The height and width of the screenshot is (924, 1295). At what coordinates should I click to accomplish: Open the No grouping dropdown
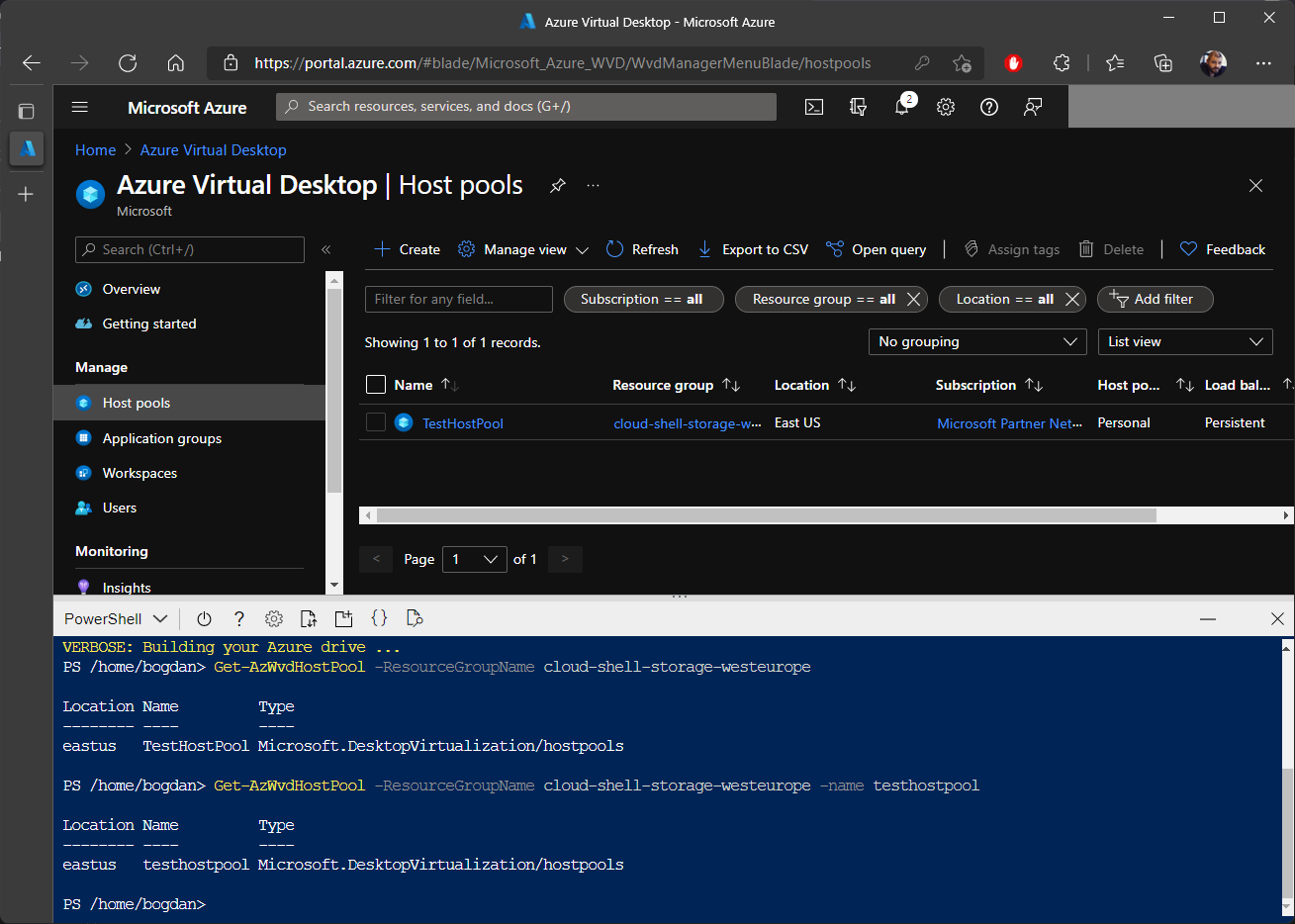tap(977, 341)
